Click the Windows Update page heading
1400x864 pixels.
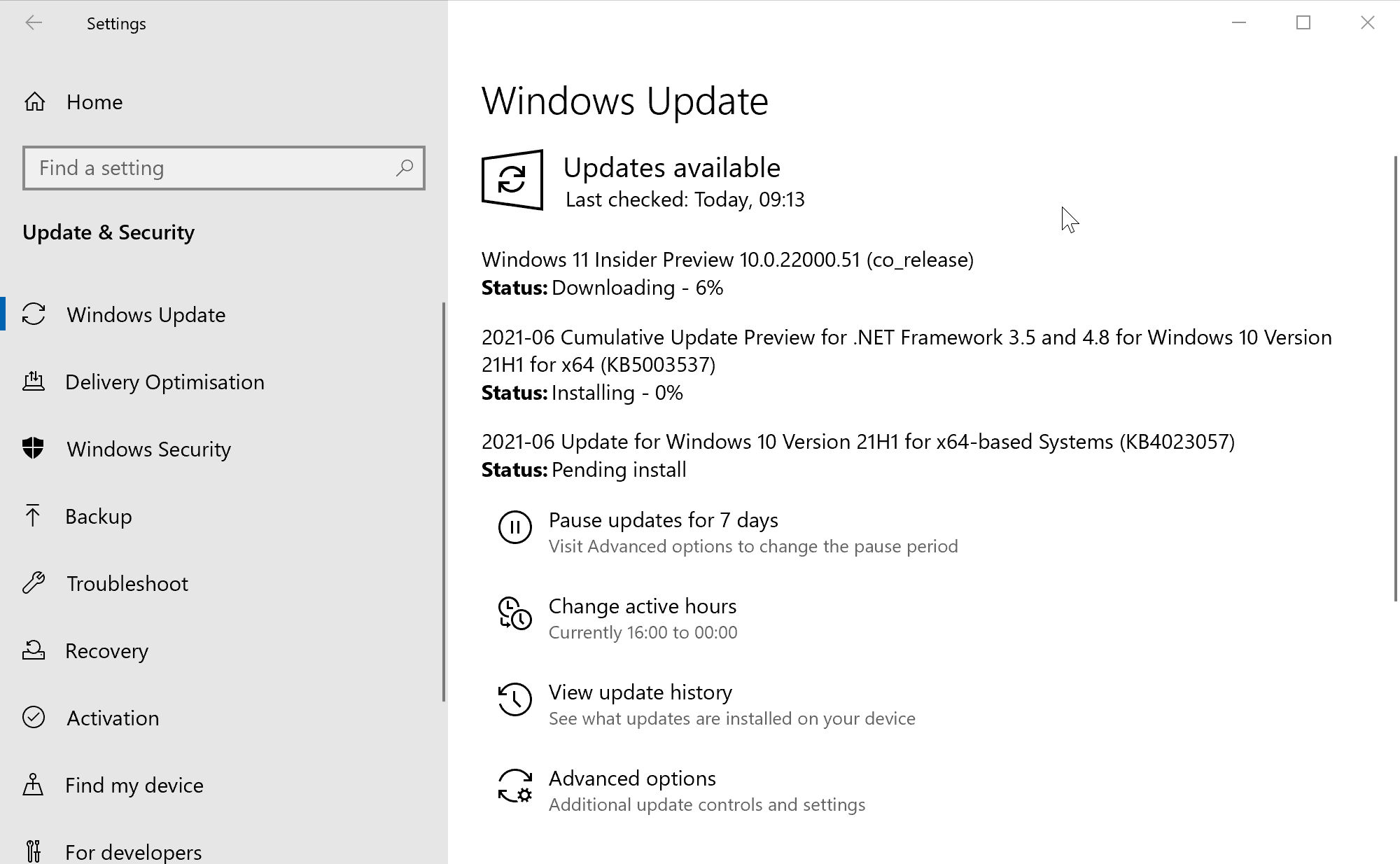pos(624,101)
